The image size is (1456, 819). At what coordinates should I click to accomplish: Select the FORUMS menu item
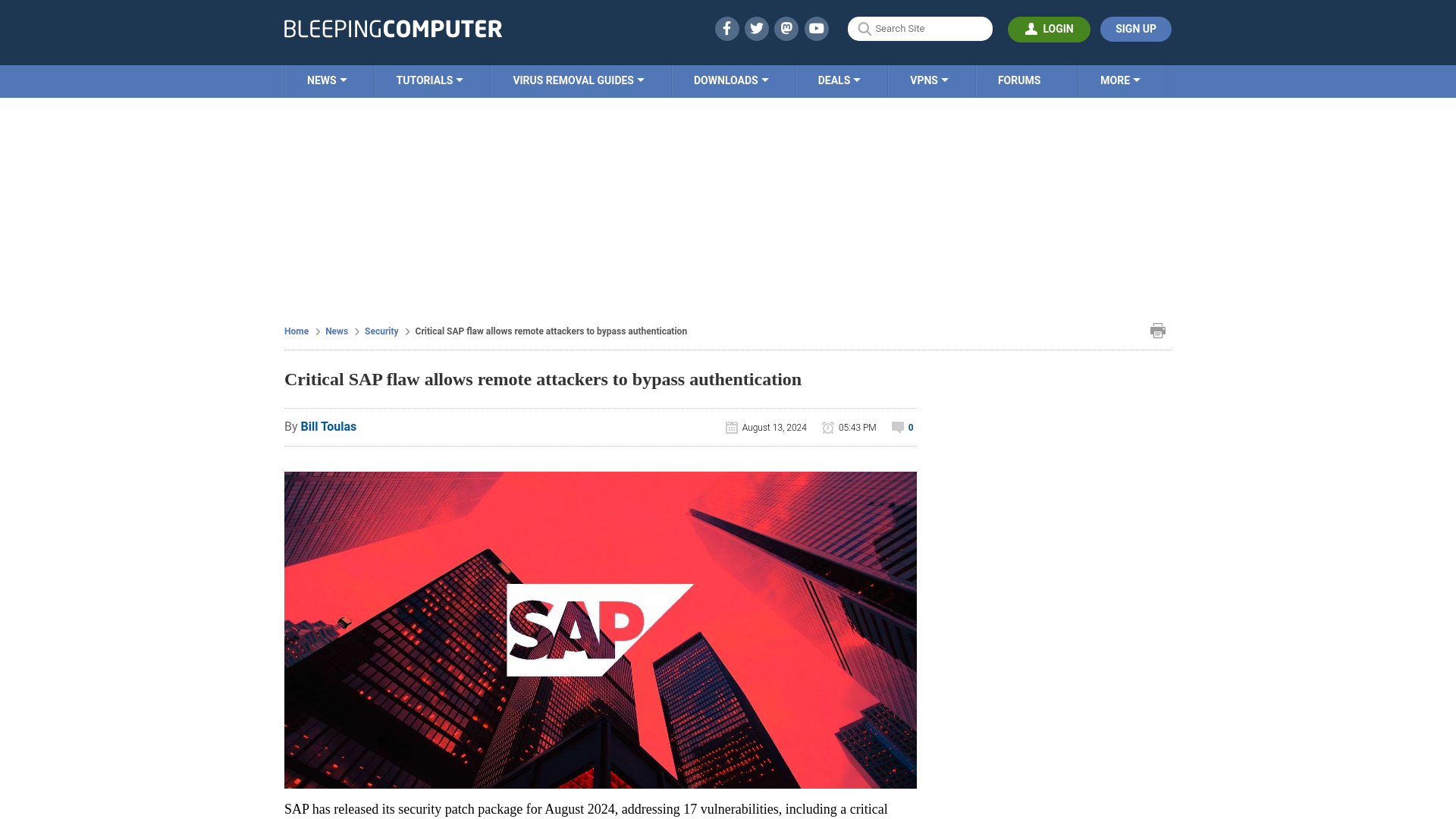(1019, 80)
